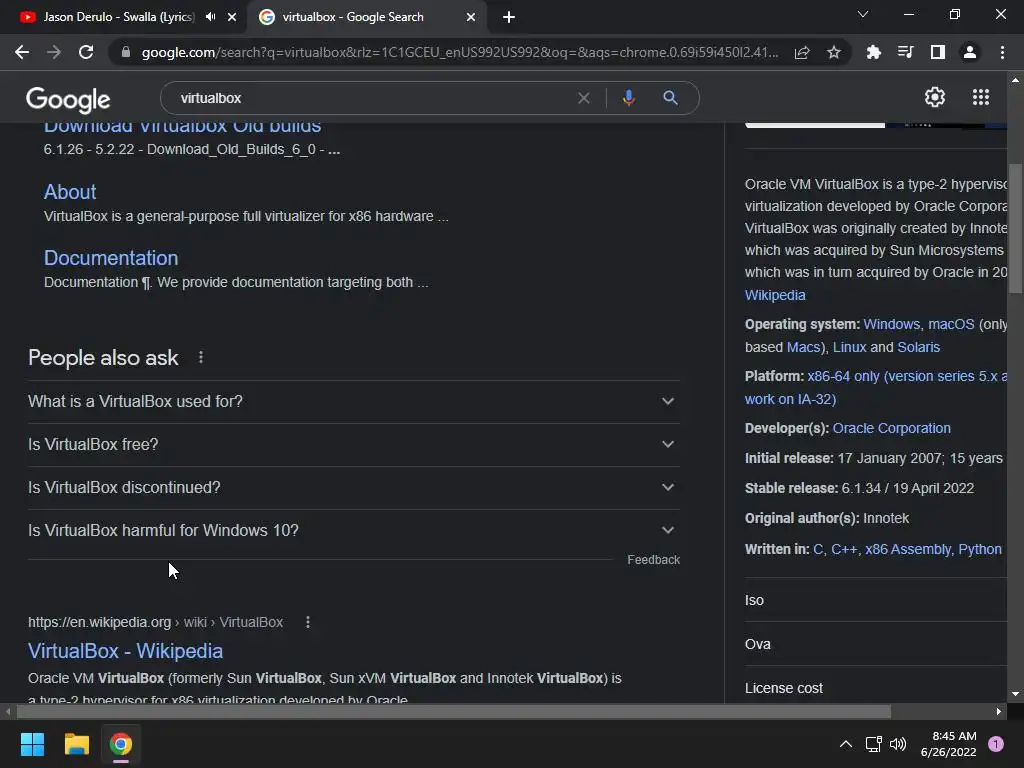Image resolution: width=1024 pixels, height=768 pixels.
Task: Submit search with magnifier icon
Action: 671,98
